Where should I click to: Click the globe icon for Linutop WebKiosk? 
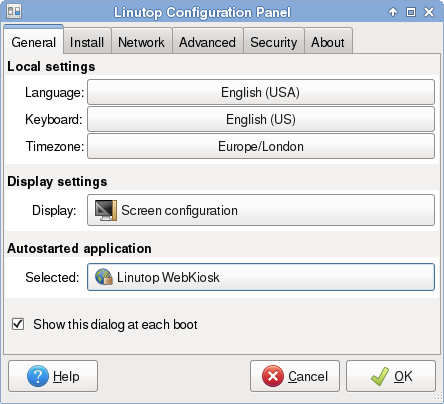click(104, 277)
